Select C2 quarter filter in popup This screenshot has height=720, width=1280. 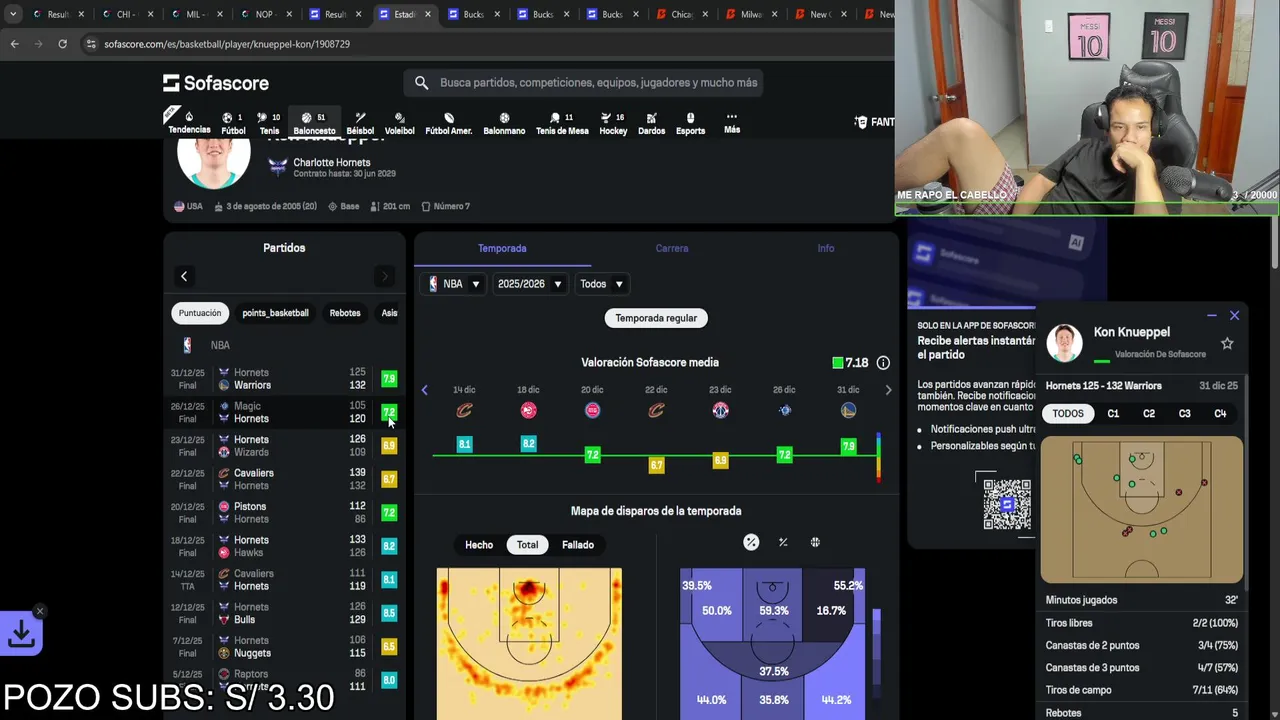(x=1149, y=413)
